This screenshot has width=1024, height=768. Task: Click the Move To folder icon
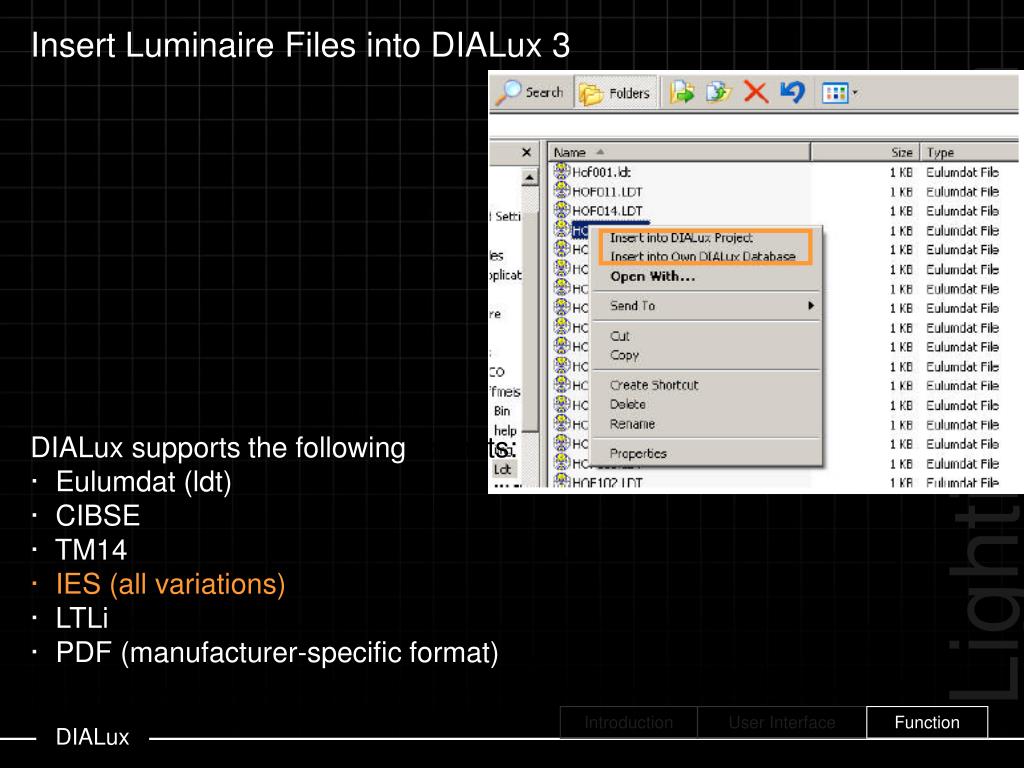click(x=682, y=92)
